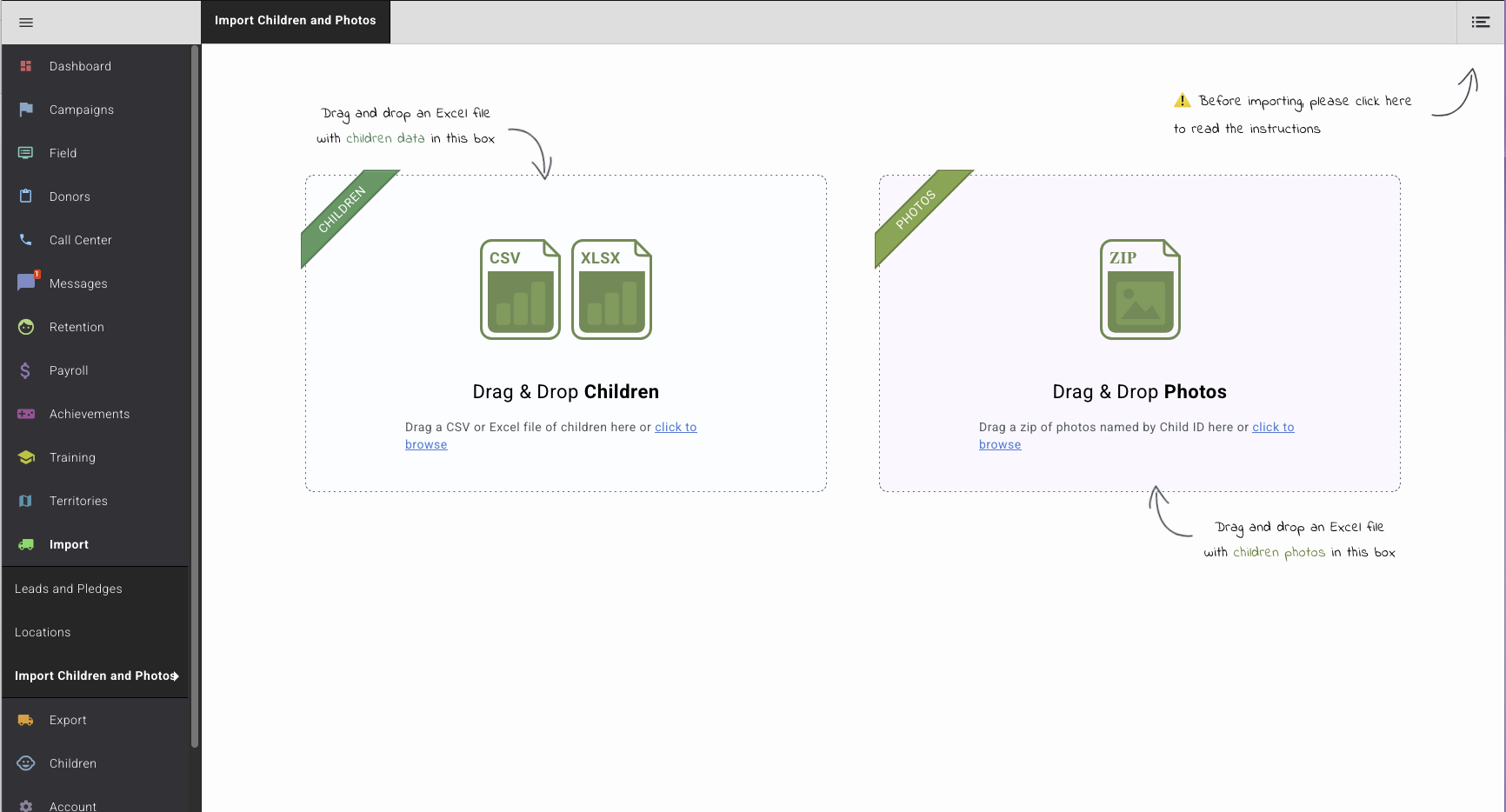Click the XLSX file icon
The width and height of the screenshot is (1506, 812).
(611, 290)
